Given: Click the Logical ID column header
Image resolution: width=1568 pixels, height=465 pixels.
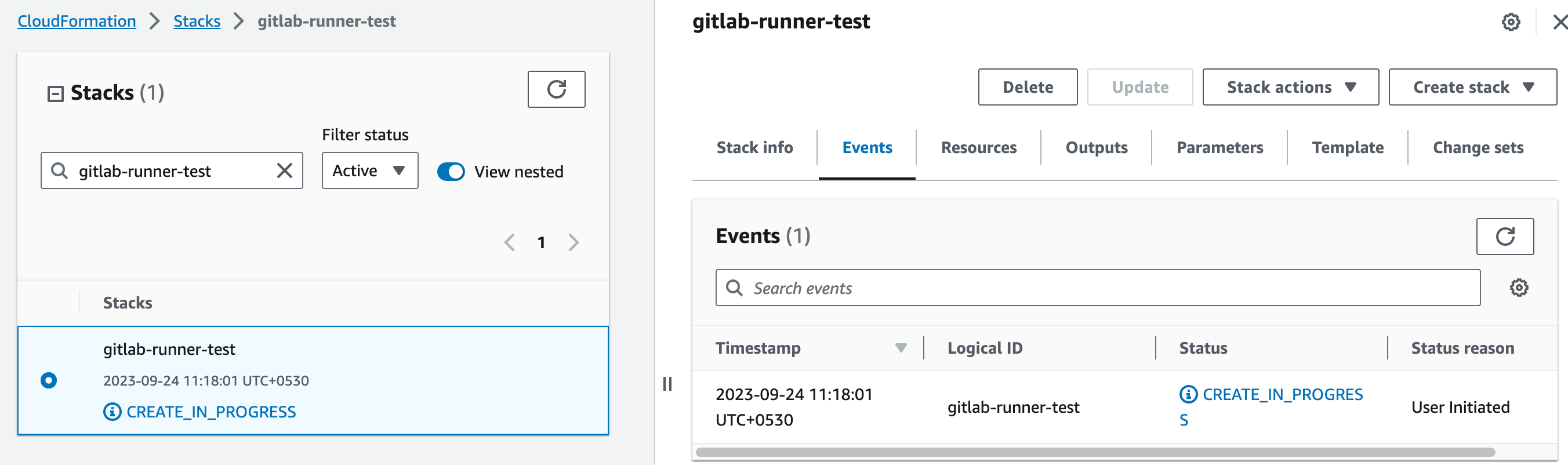Looking at the screenshot, I should tap(984, 348).
